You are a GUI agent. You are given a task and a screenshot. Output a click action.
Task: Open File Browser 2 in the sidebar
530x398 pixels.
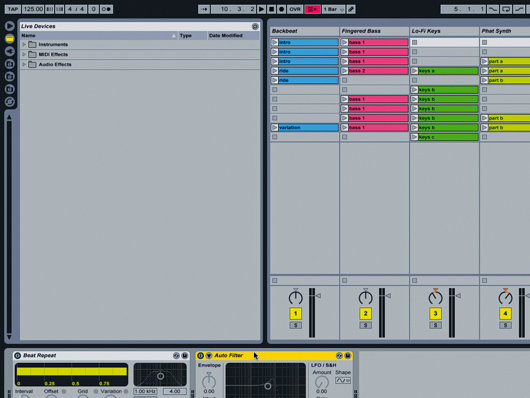tap(9, 76)
